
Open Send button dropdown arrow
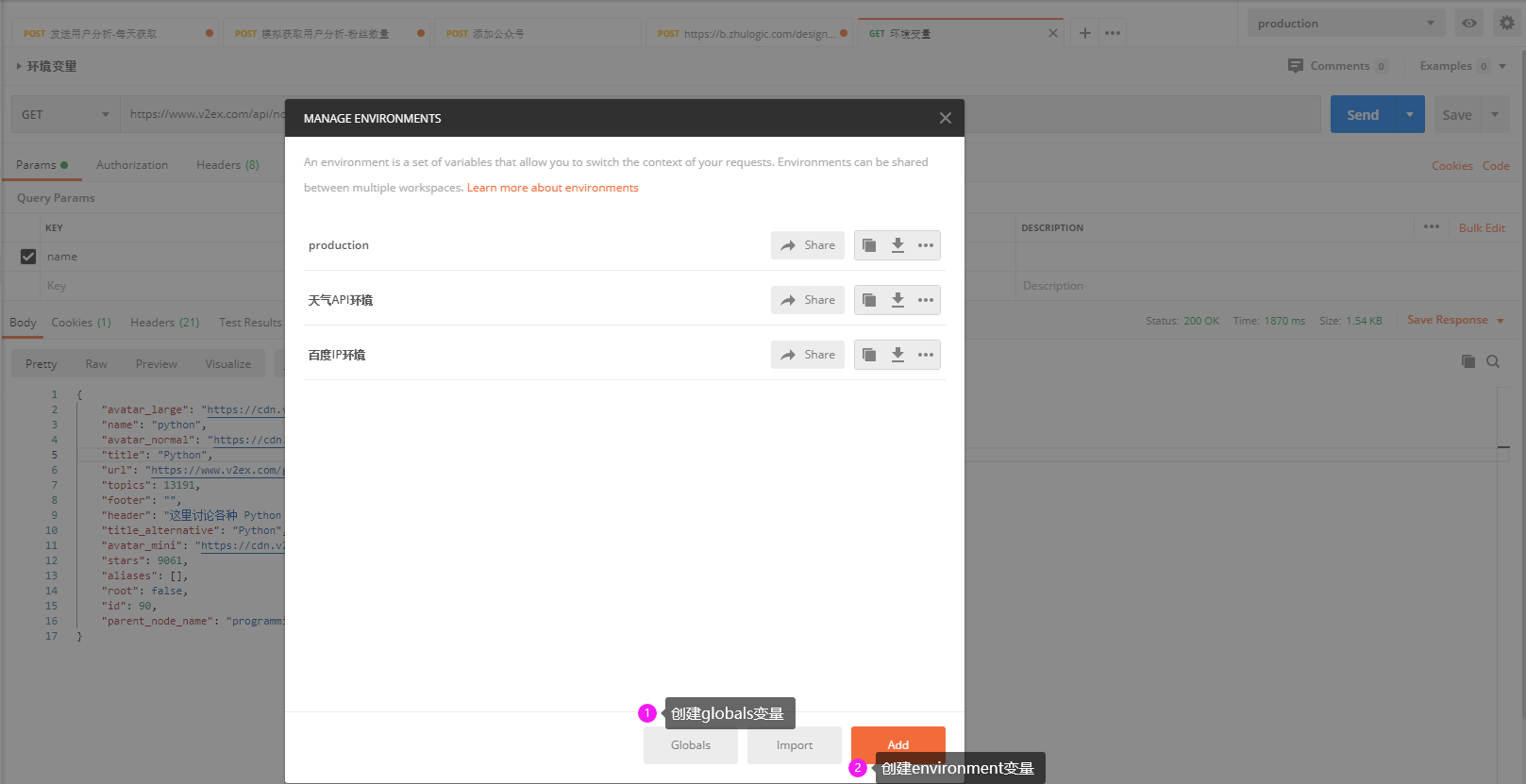point(1410,114)
